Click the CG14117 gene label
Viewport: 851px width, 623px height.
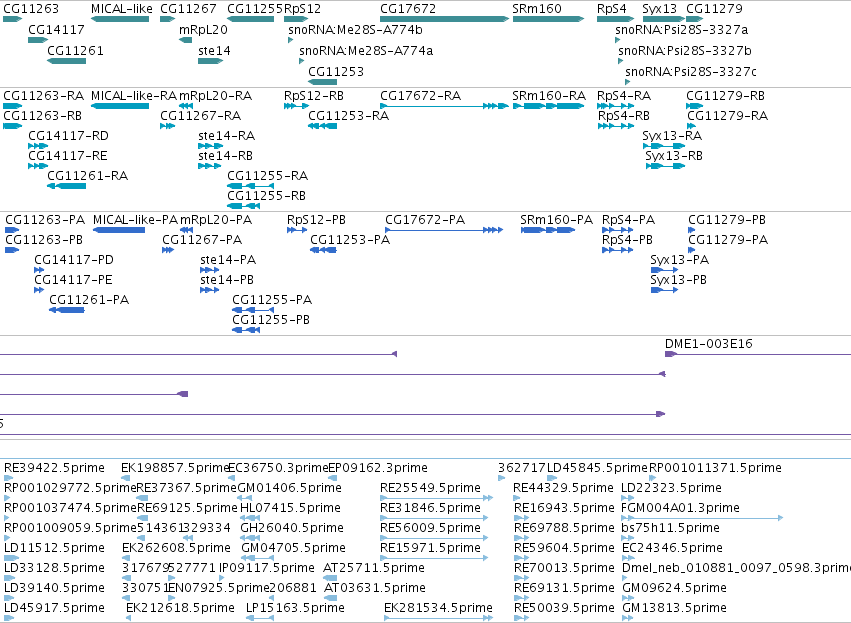(56, 29)
